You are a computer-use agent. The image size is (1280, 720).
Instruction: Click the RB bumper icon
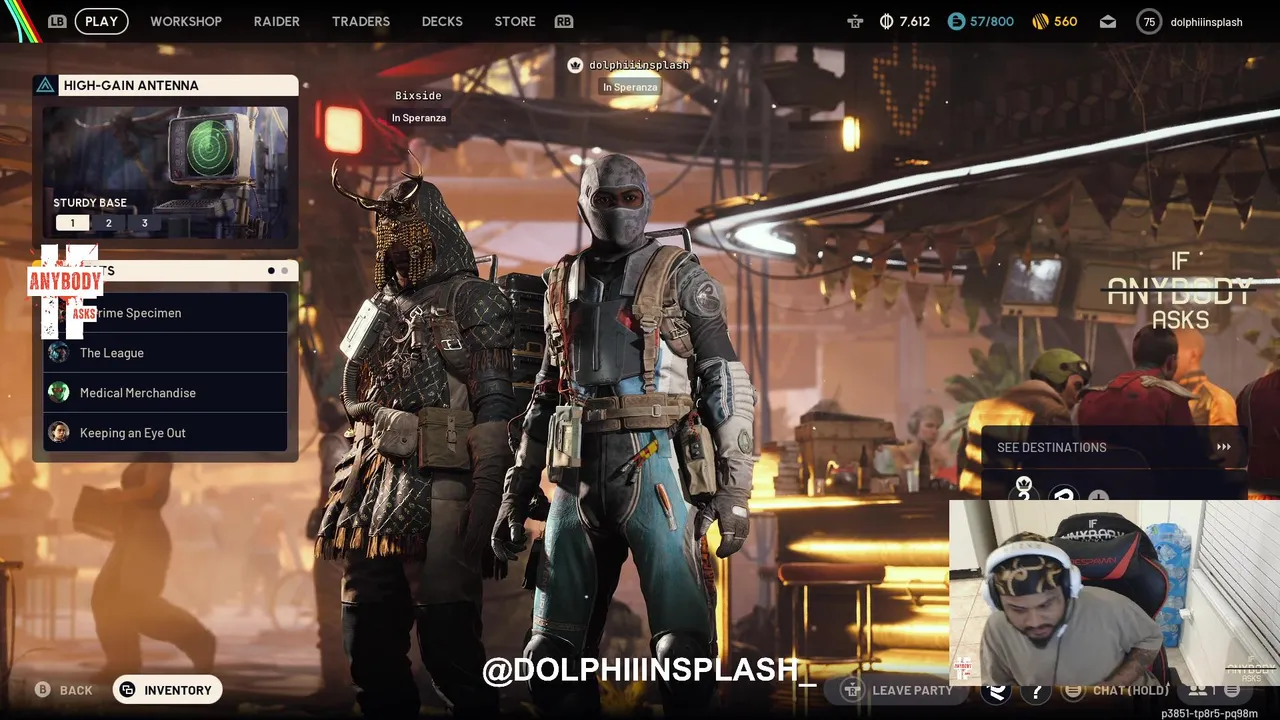[x=564, y=21]
